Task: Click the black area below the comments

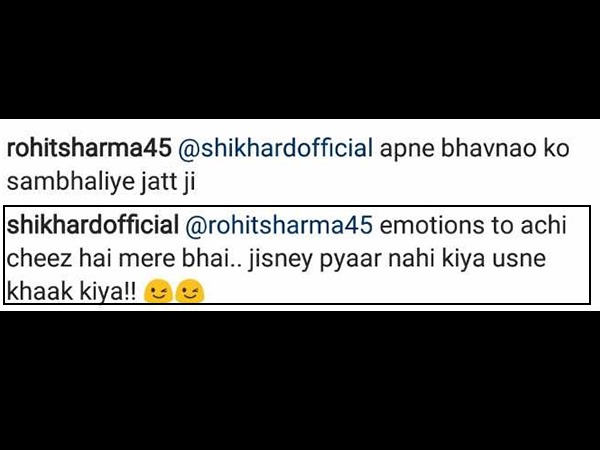Action: [300, 380]
